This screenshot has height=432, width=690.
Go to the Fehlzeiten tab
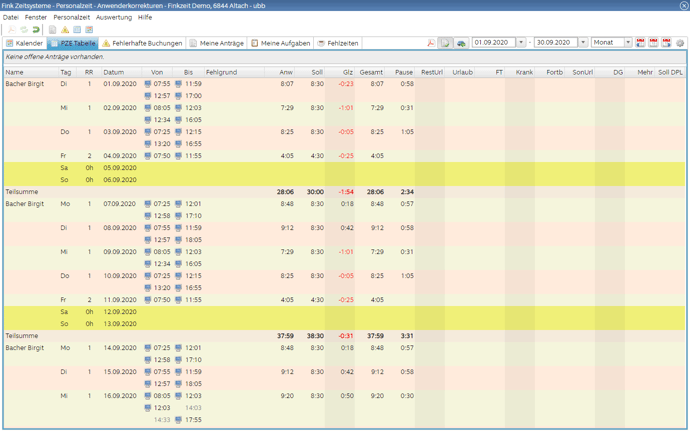(338, 43)
